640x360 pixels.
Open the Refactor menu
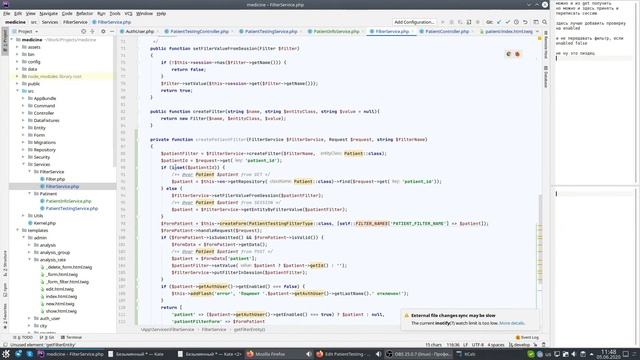[x=84, y=13]
